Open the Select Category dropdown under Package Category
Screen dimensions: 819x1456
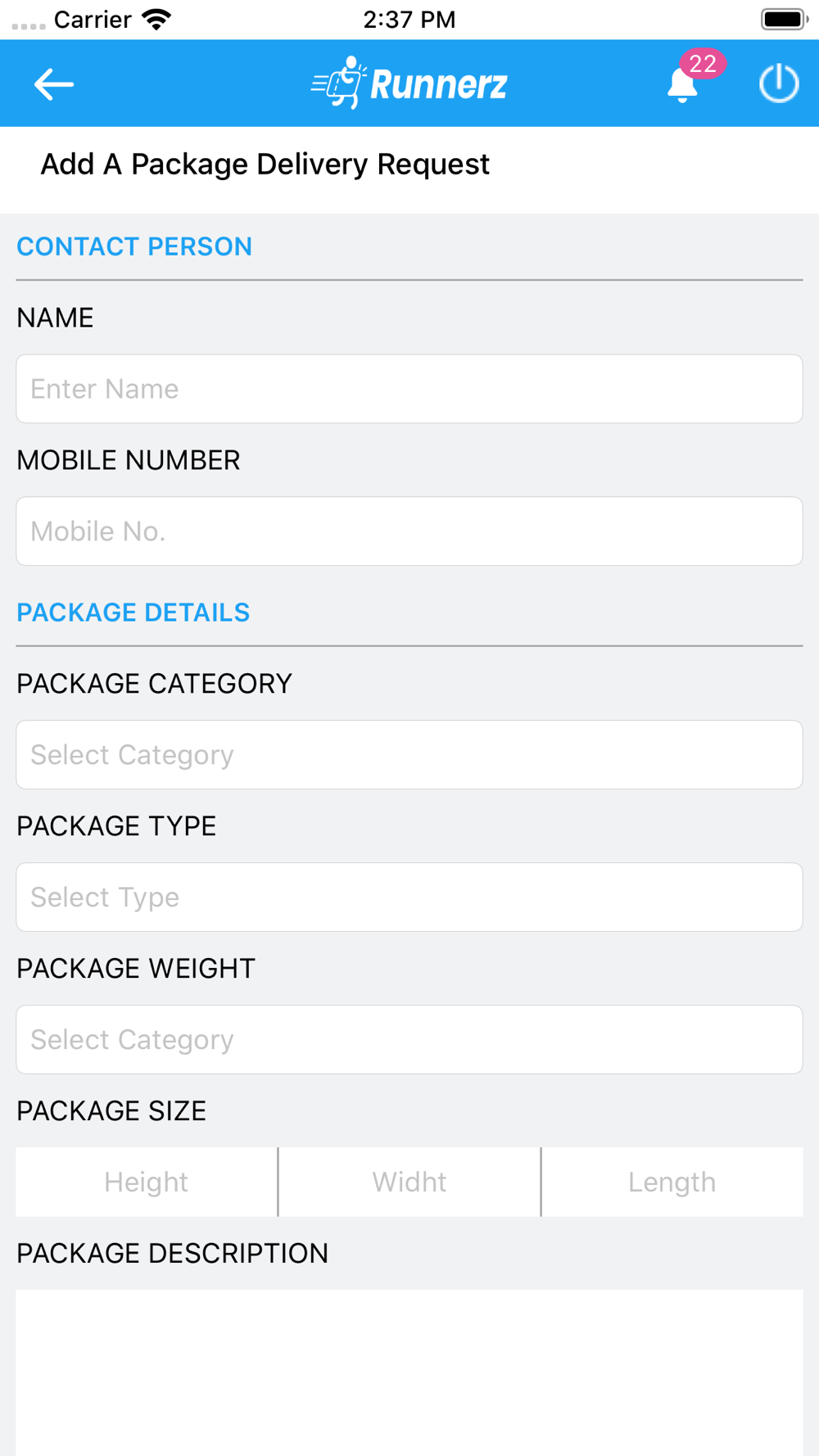(x=409, y=755)
